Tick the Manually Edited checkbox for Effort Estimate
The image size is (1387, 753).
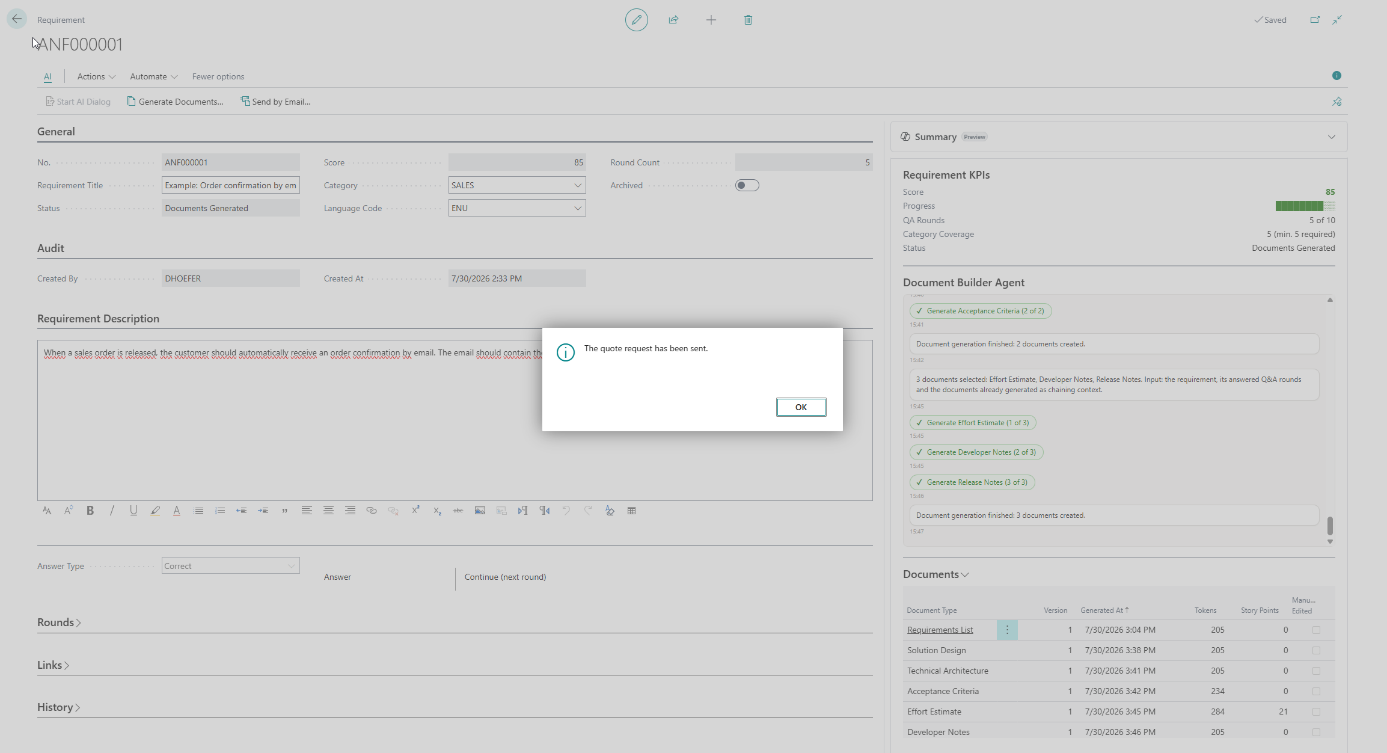coord(1316,712)
